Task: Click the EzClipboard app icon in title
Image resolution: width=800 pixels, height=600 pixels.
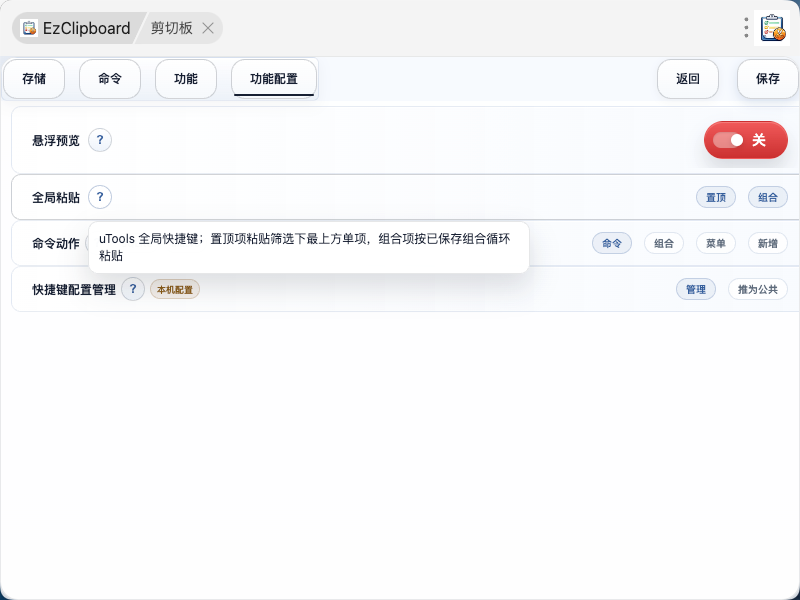Action: click(29, 28)
